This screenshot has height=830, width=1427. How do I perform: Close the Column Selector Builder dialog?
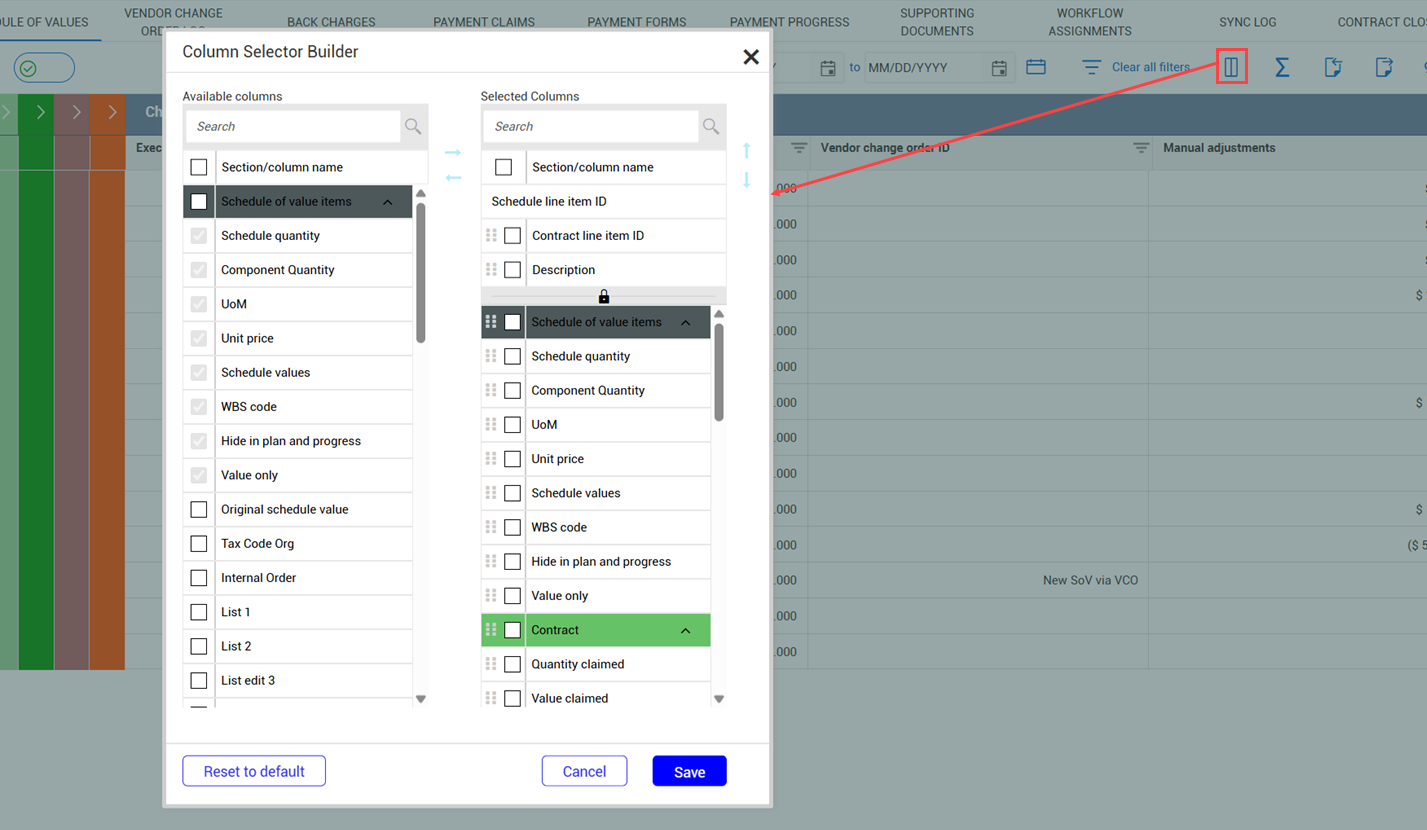click(751, 57)
